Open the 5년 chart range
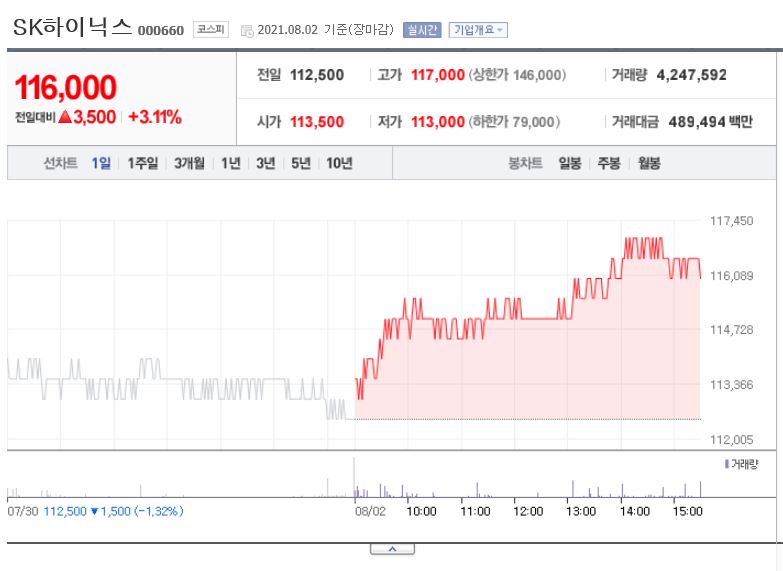The width and height of the screenshot is (783, 571). point(301,163)
